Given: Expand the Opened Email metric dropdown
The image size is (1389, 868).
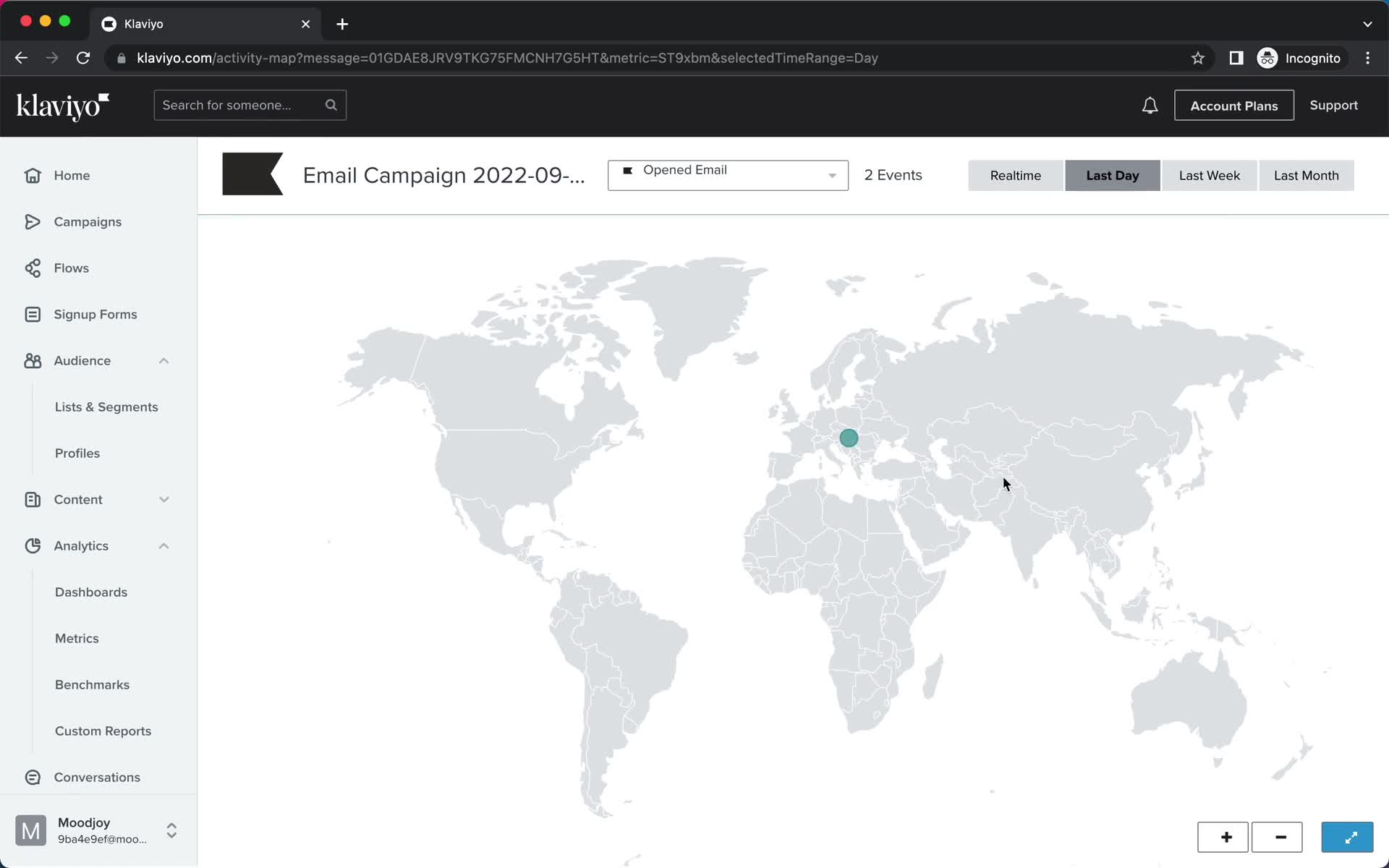Looking at the screenshot, I should pos(831,175).
